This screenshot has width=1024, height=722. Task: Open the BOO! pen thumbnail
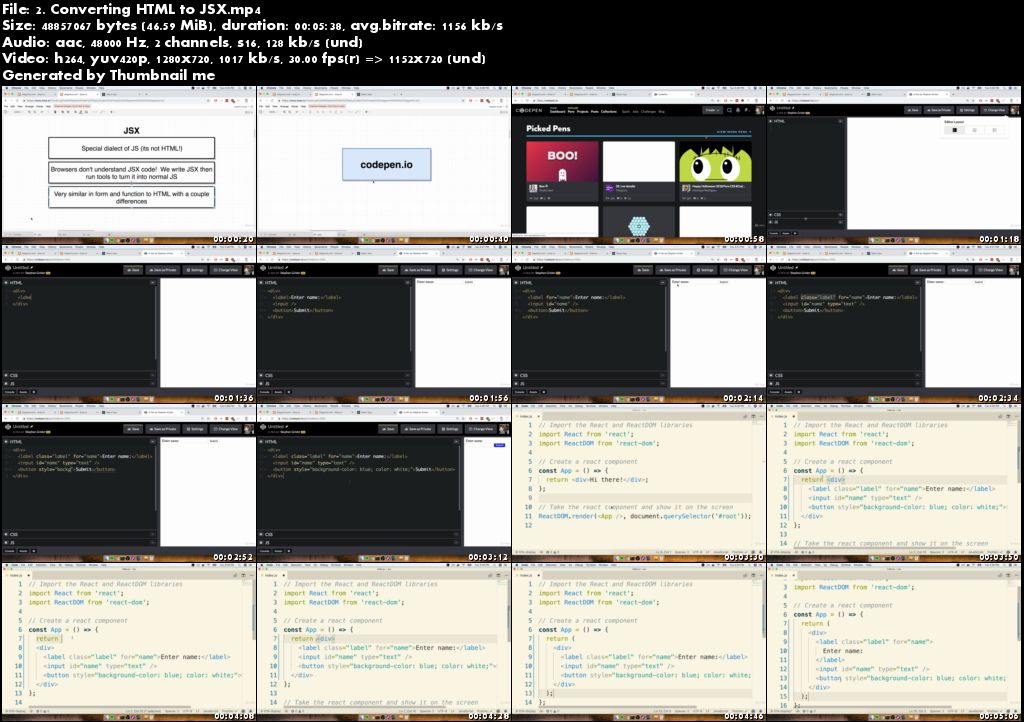[562, 161]
